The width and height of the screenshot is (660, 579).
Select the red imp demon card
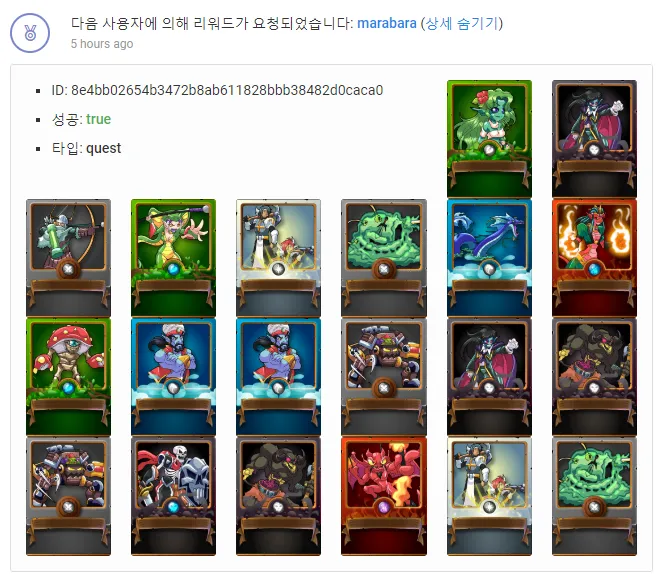pyautogui.click(x=383, y=496)
